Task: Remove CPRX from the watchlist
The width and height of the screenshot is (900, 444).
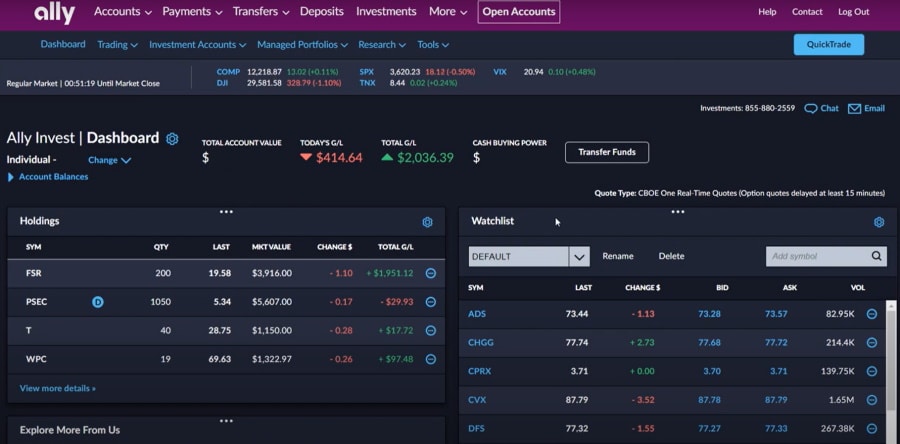Action: (871, 372)
